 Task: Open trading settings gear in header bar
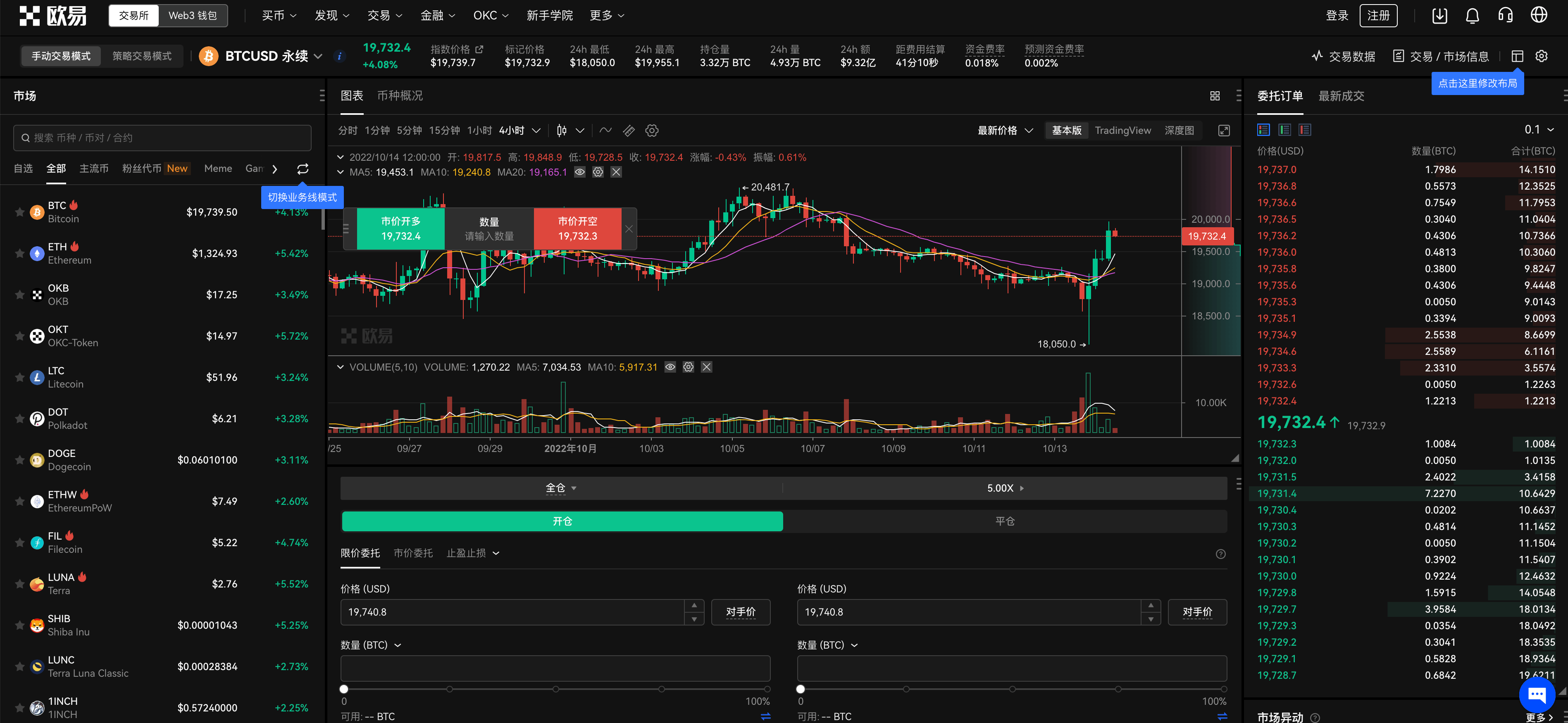coord(1541,56)
